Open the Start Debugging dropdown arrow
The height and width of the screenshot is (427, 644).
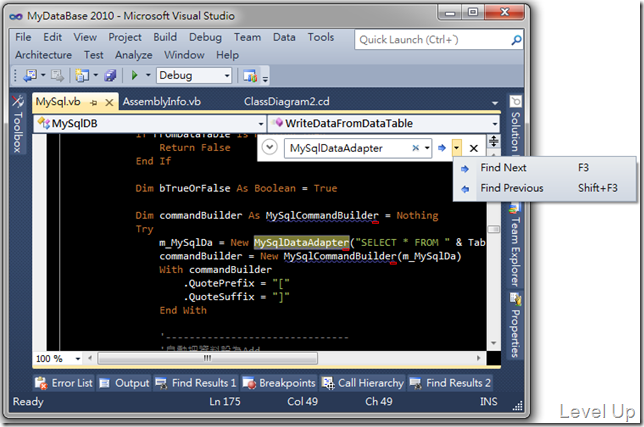(148, 75)
